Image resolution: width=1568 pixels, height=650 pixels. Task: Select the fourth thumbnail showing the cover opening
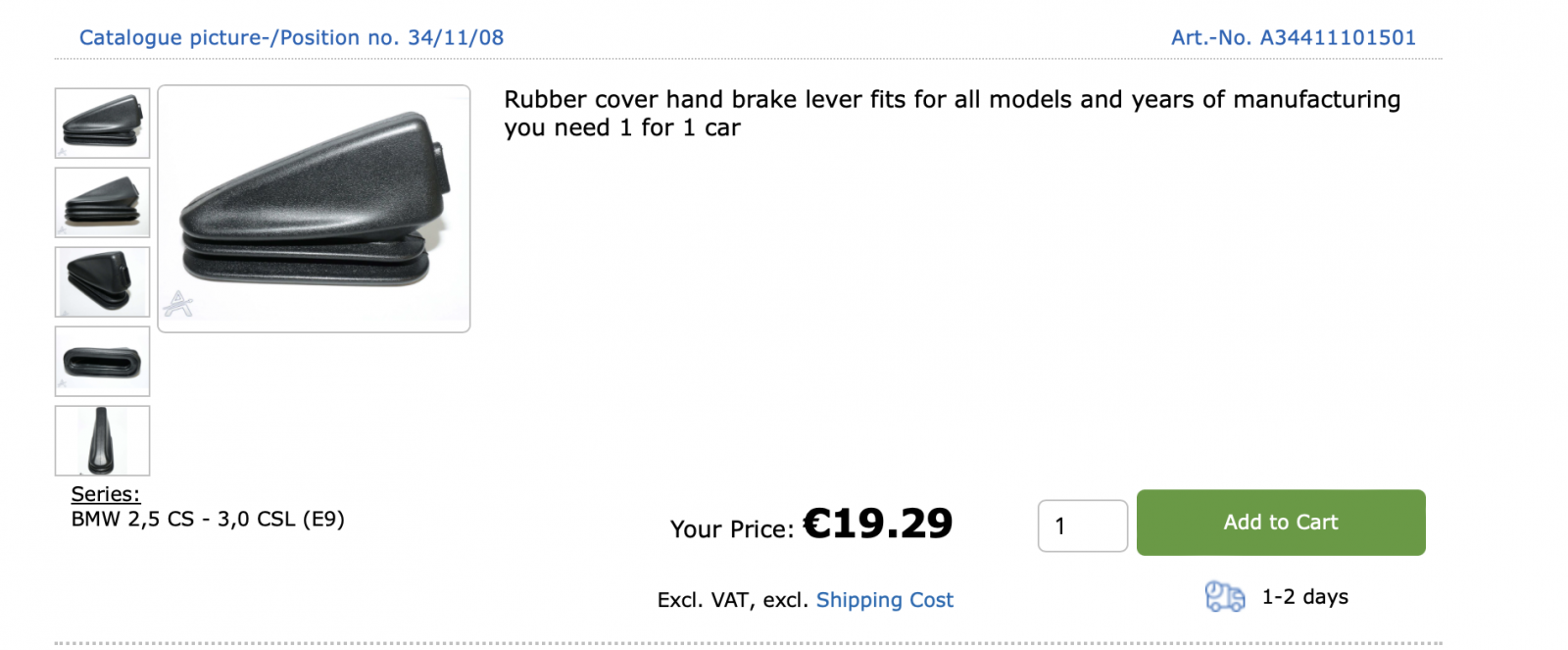coord(102,362)
